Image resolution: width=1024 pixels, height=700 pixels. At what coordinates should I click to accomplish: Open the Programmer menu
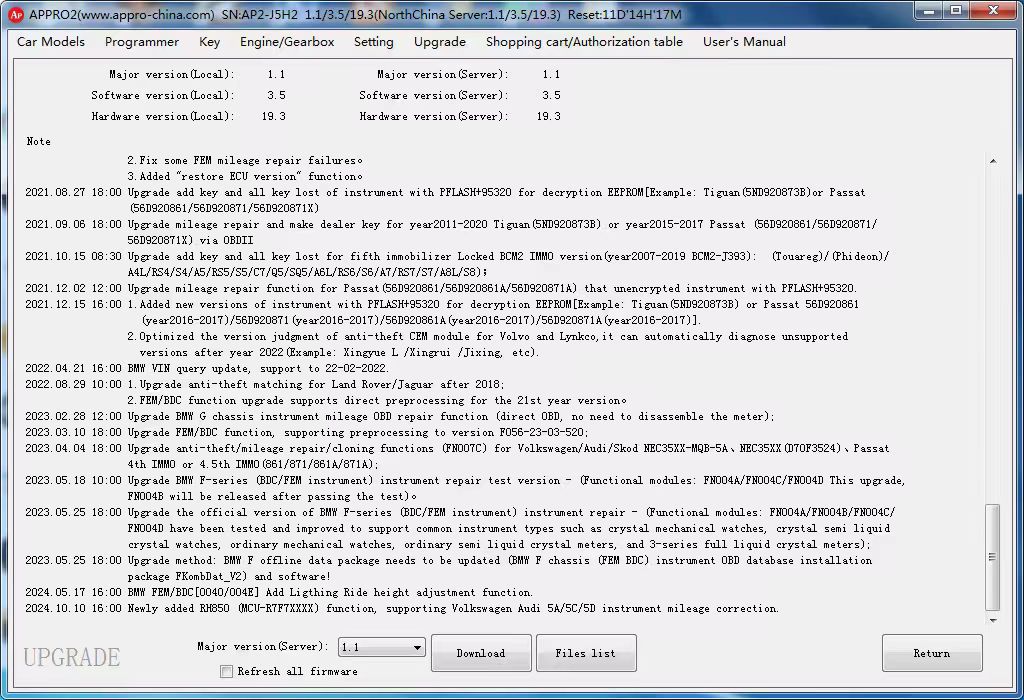click(x=142, y=42)
